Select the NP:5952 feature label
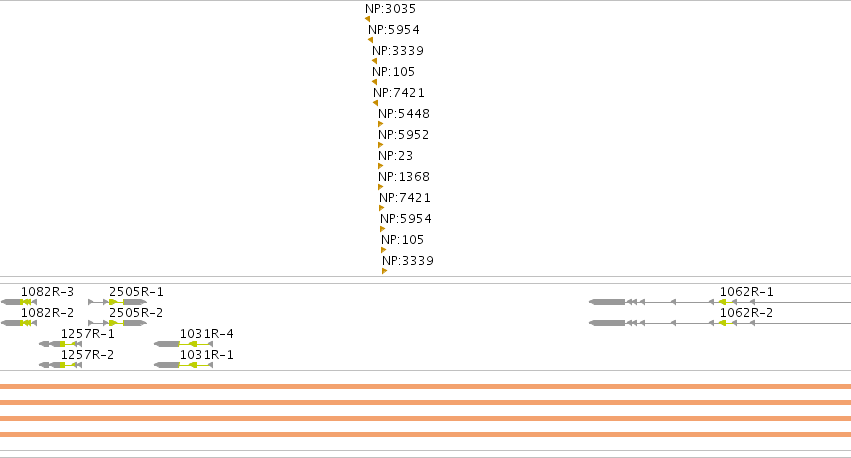851x458 pixels. click(404, 135)
